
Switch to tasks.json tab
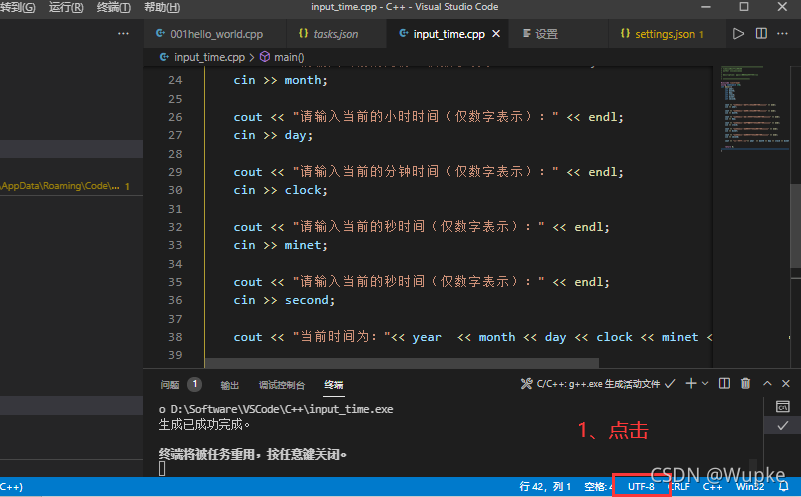pyautogui.click(x=335, y=34)
